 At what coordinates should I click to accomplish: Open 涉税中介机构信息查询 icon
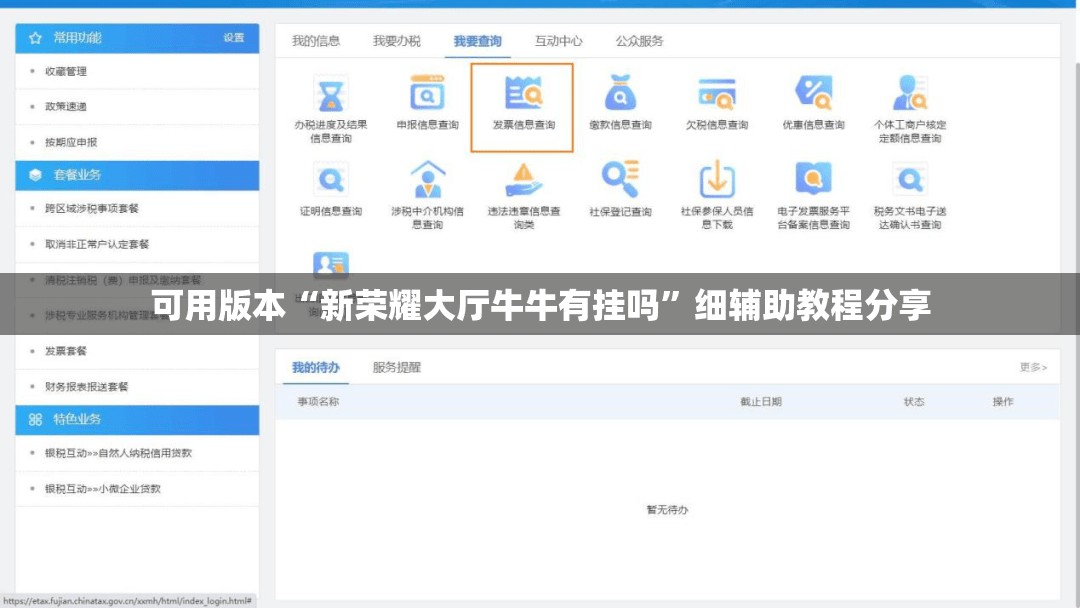[427, 179]
